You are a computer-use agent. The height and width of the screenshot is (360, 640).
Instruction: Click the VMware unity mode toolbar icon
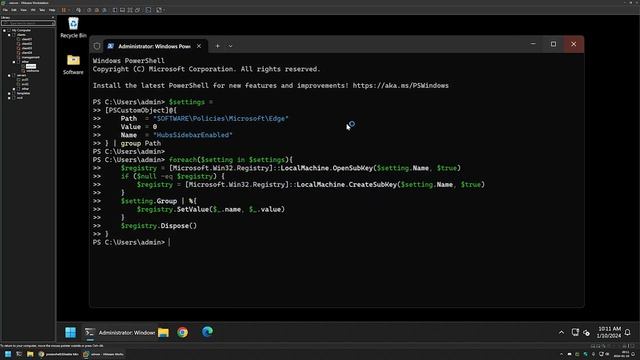(138, 10)
